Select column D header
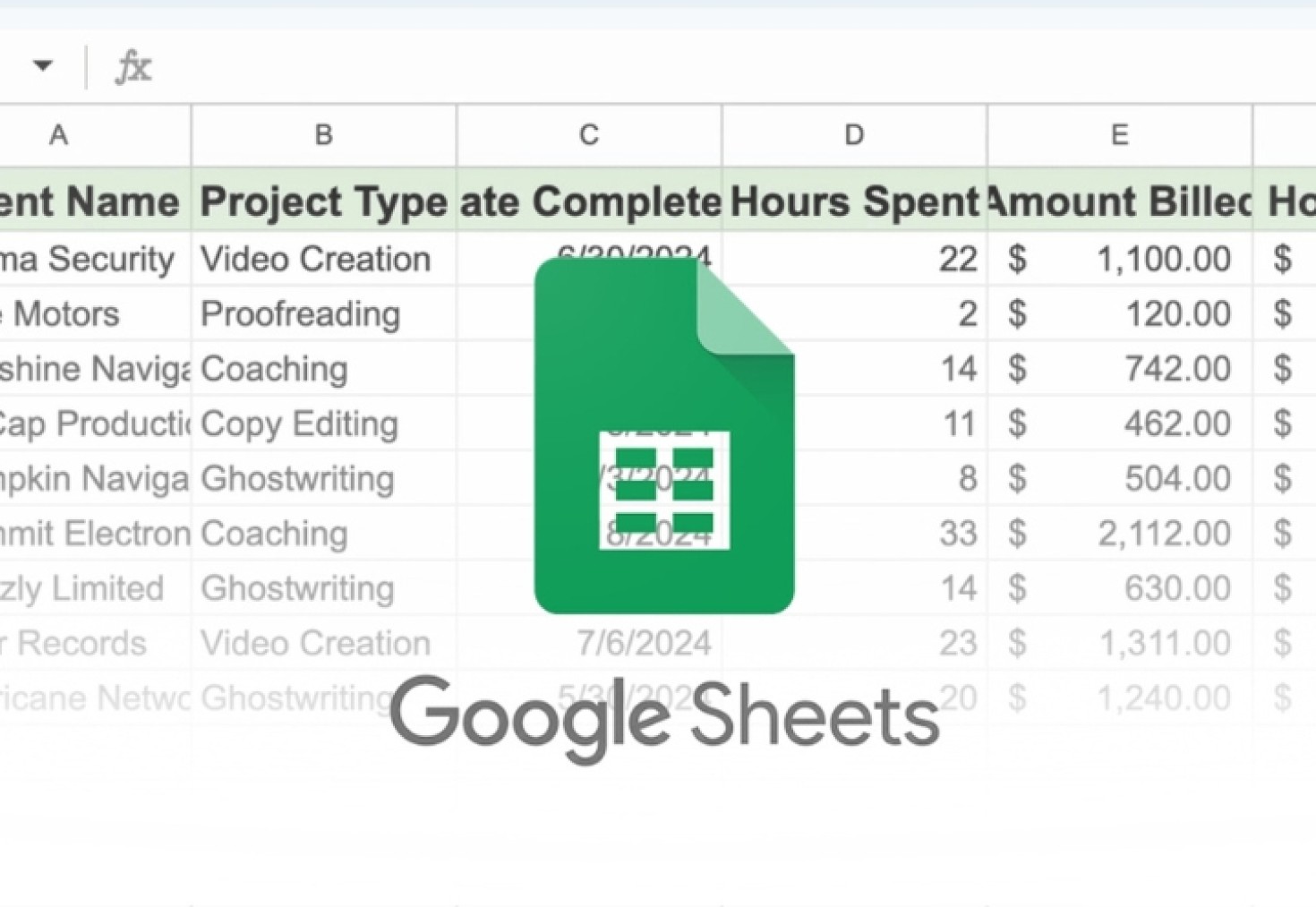 854,135
